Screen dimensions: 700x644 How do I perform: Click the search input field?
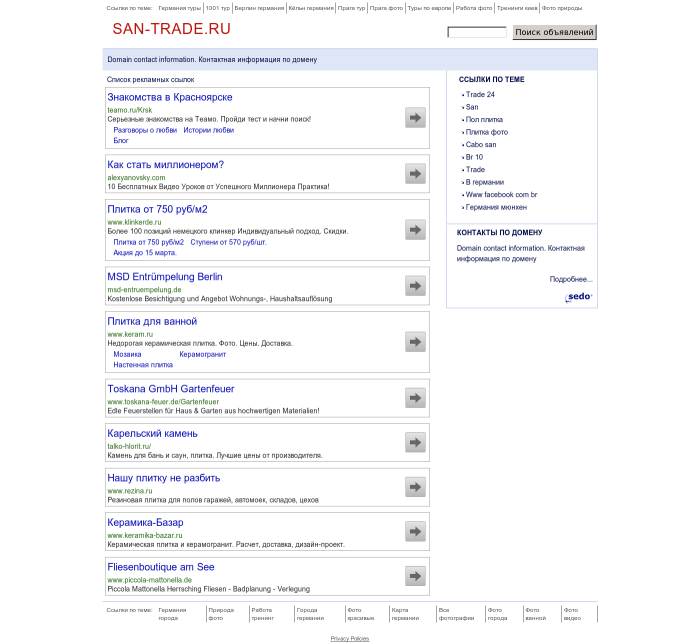[x=477, y=33]
